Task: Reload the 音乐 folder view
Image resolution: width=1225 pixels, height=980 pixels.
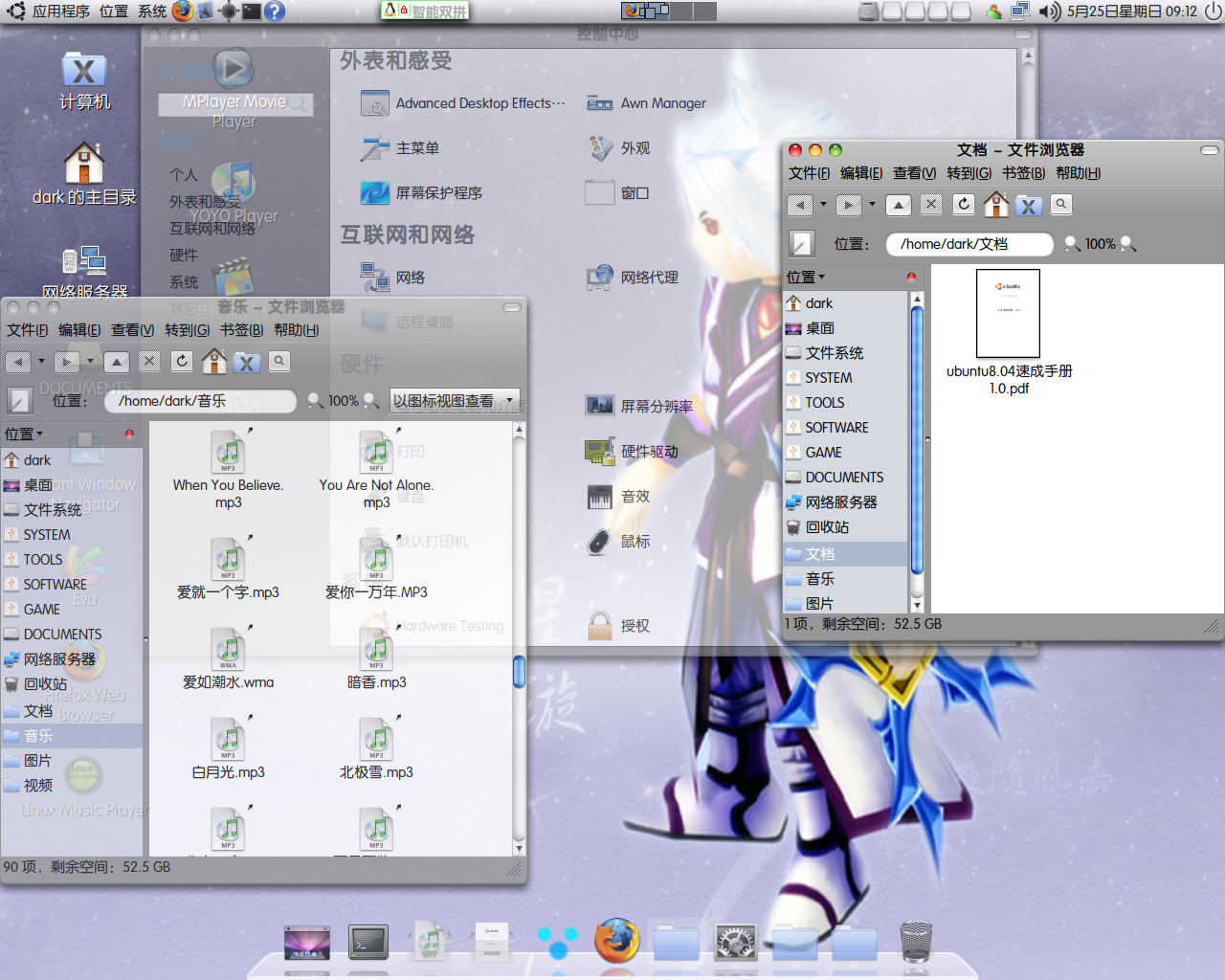Action: pos(182,362)
